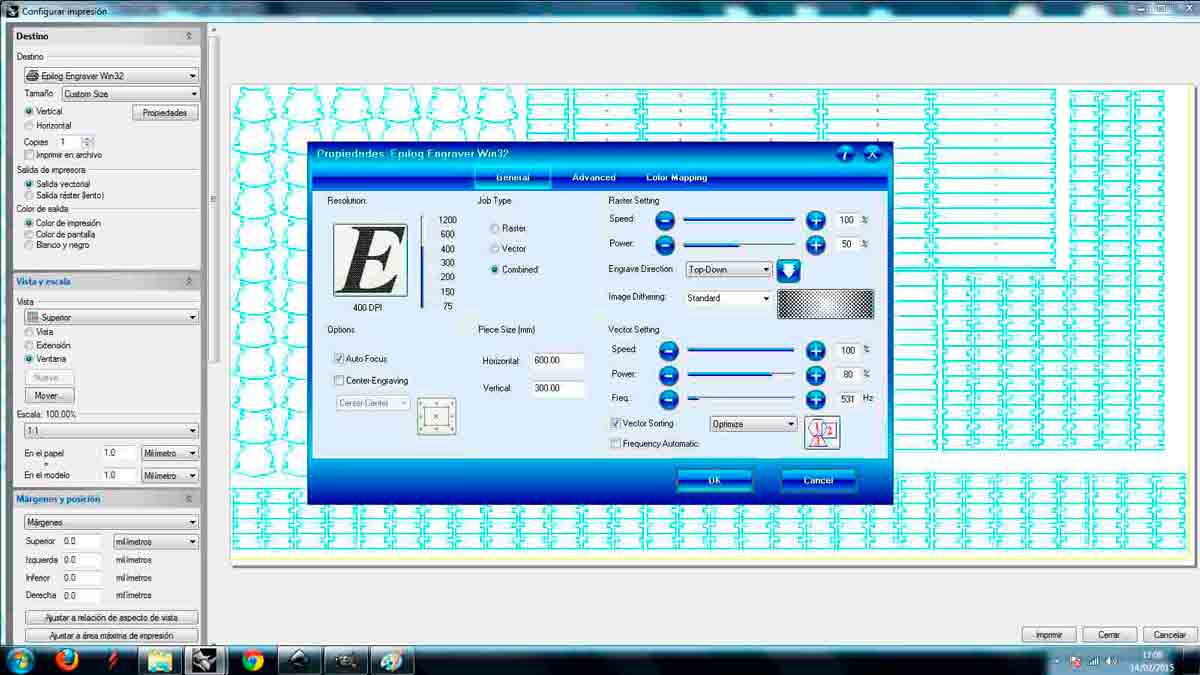The image size is (1200, 675).
Task: Click the minus button for Raster Speed
Action: point(665,220)
